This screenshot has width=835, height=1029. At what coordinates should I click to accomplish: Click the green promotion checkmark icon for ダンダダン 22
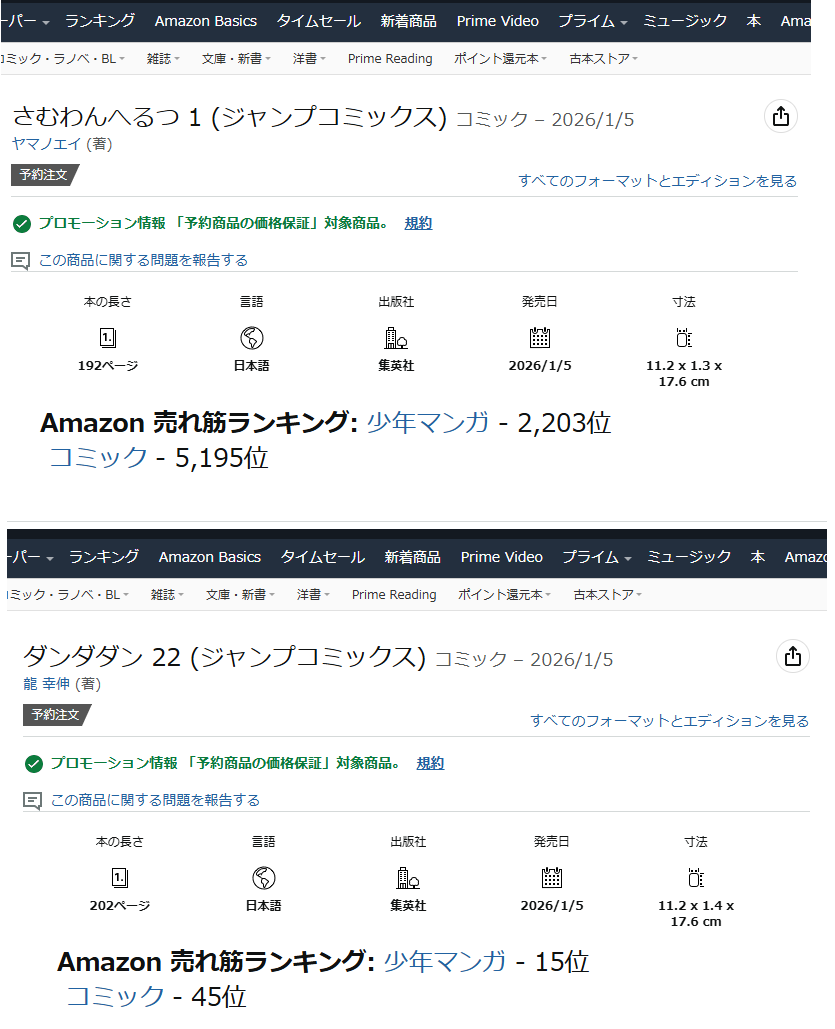click(x=34, y=764)
